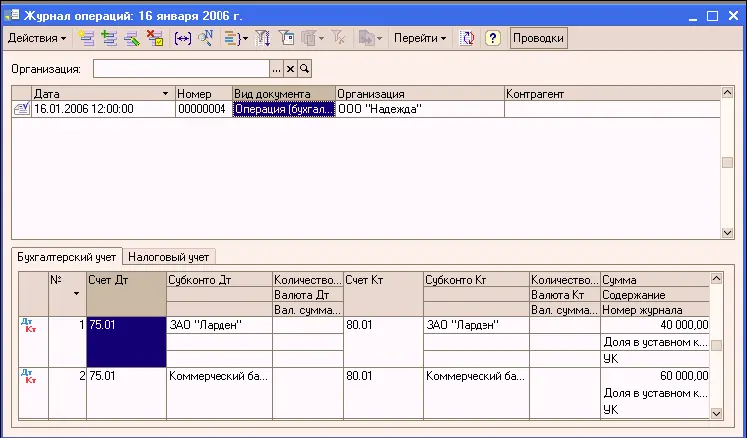This screenshot has height=438, width=747.
Task: Open the Help question mark icon
Action: [x=492, y=38]
